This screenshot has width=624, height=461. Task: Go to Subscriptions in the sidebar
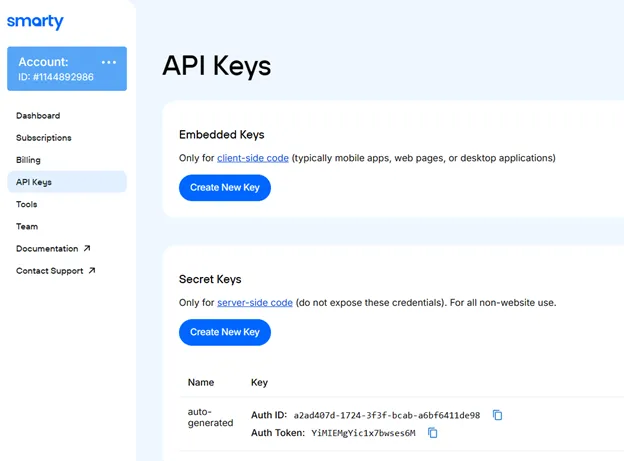click(x=44, y=138)
